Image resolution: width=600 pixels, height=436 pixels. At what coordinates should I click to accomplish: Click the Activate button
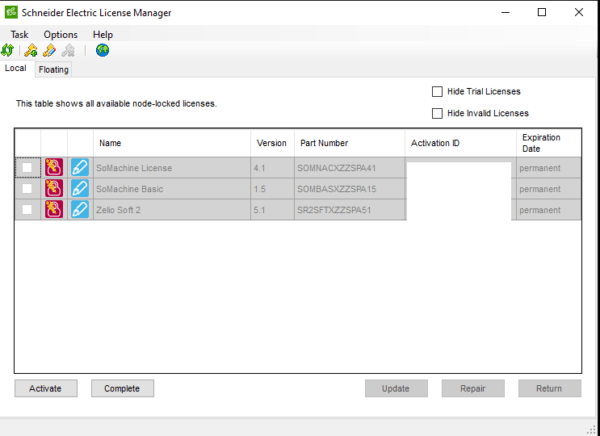point(46,389)
